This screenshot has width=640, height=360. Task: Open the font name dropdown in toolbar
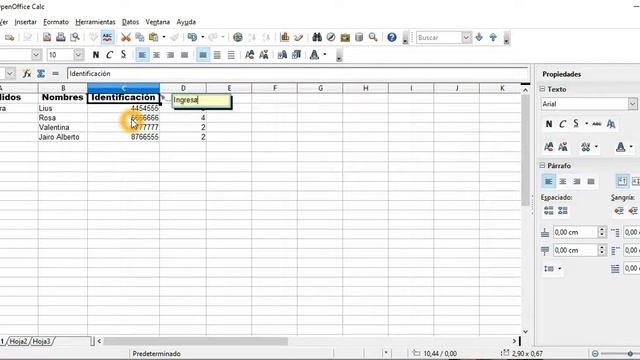point(36,55)
